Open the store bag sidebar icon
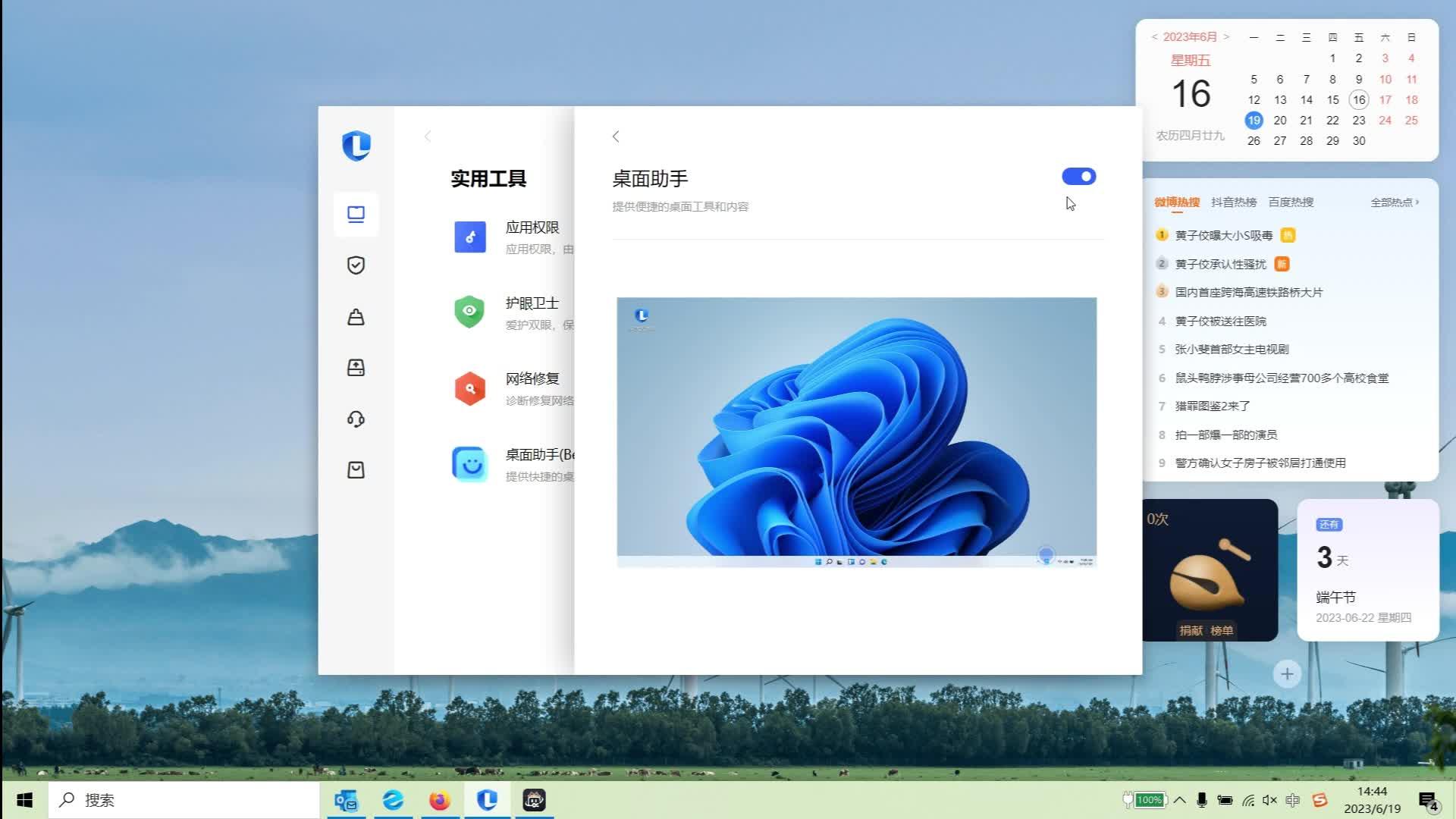1456x819 pixels. click(356, 470)
